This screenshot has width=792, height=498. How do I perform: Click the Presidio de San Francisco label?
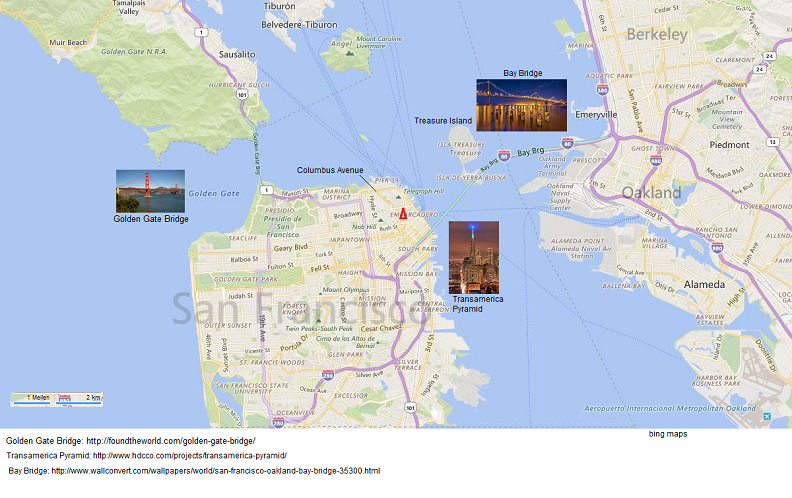(x=283, y=226)
